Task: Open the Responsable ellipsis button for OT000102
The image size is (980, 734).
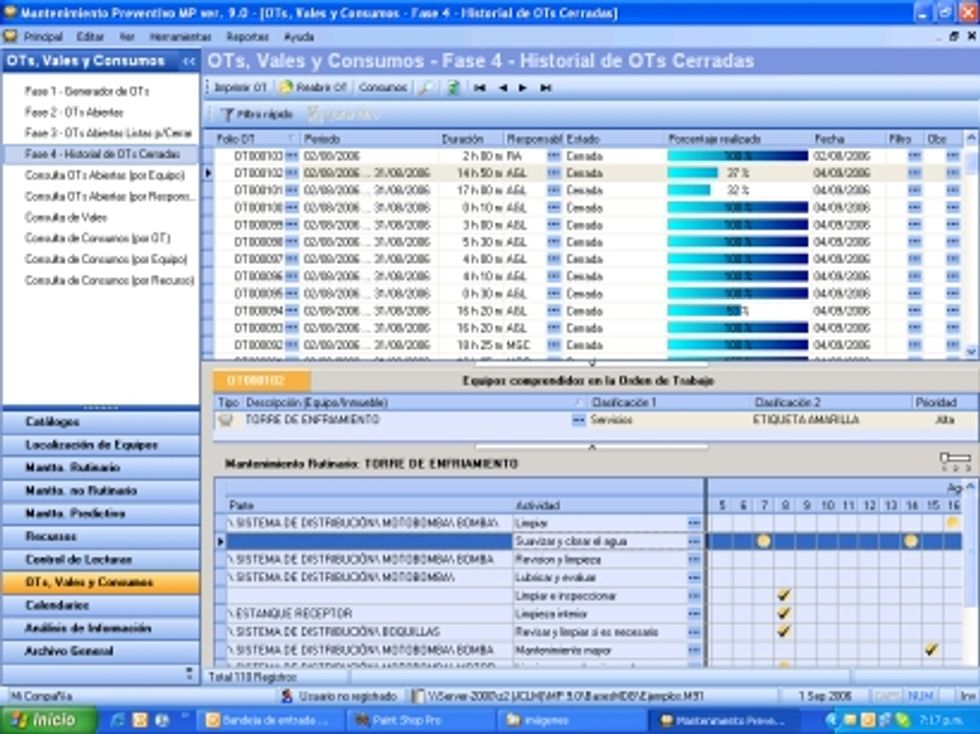Action: [x=553, y=173]
